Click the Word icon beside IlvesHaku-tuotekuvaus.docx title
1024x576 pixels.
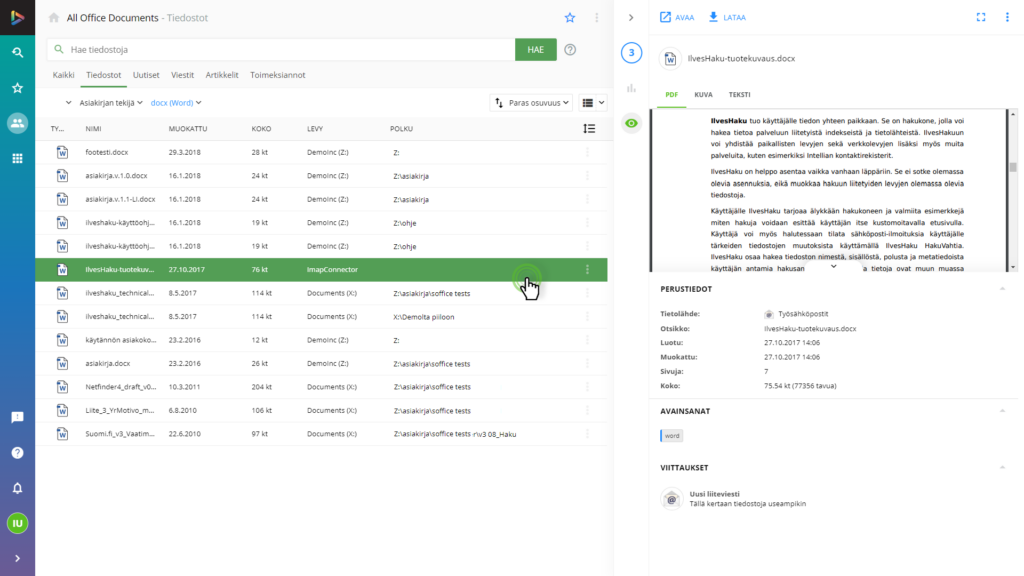[x=670, y=59]
